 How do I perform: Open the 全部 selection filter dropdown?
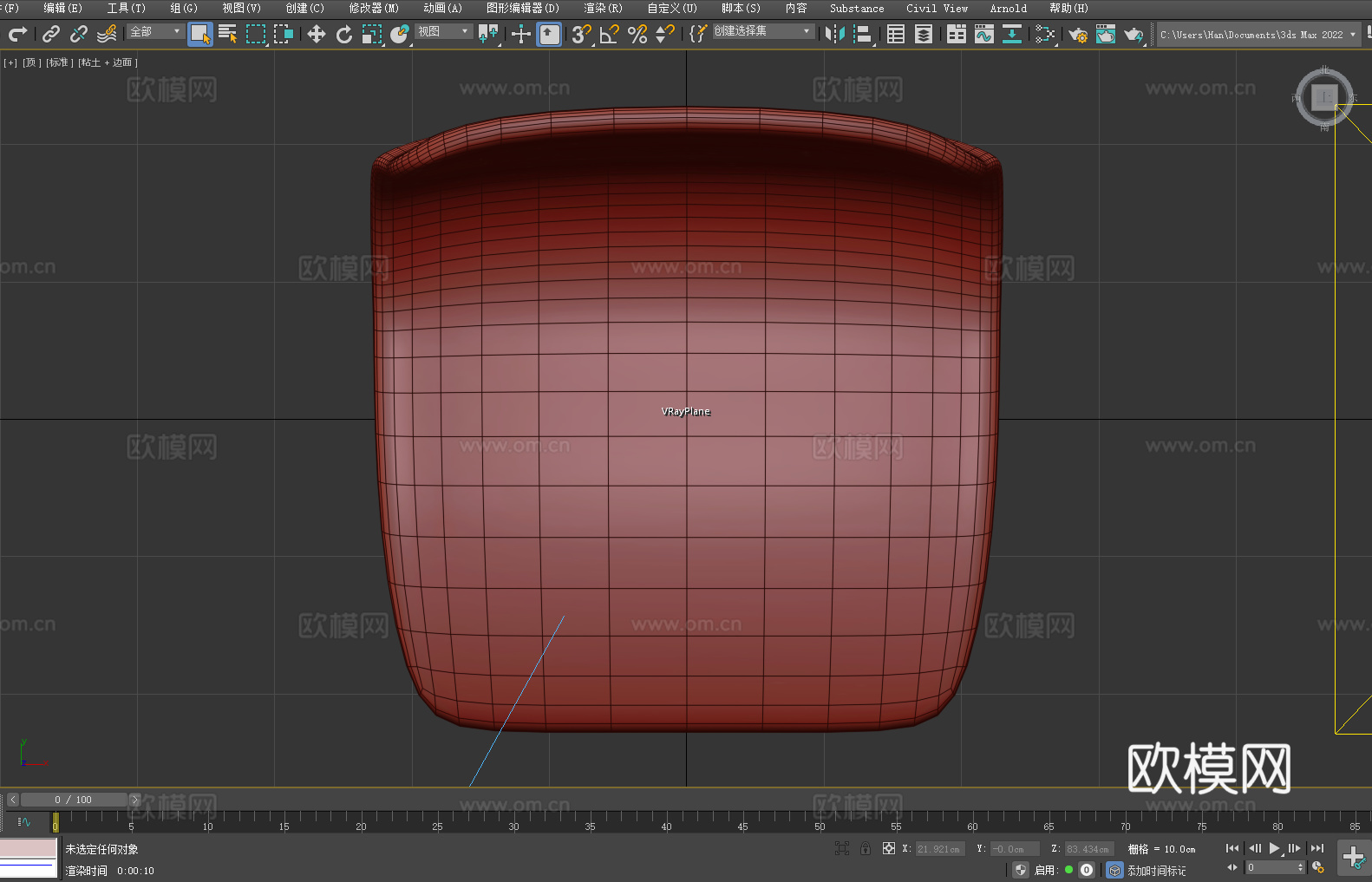pos(155,31)
